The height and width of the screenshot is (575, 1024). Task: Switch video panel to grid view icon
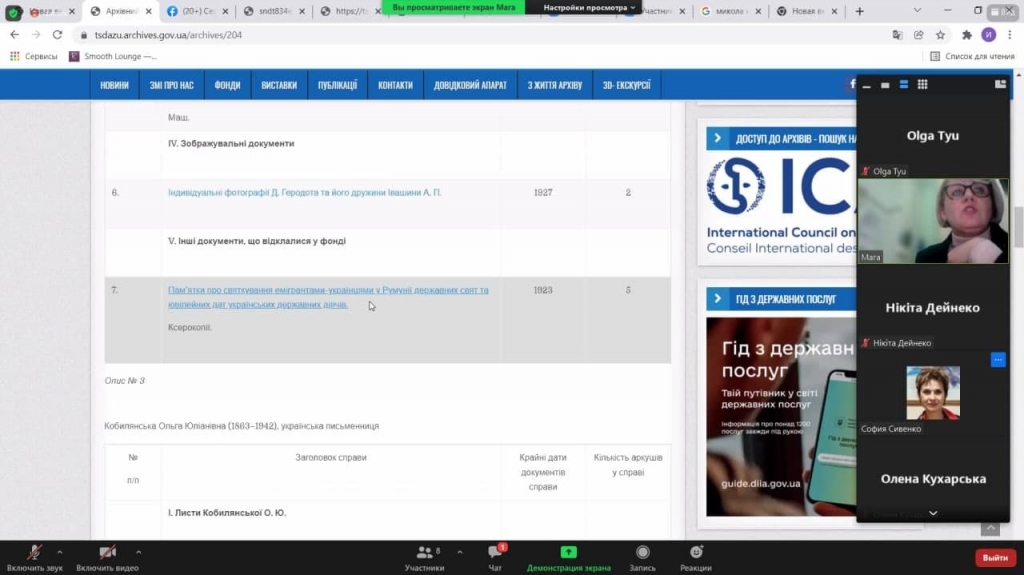(x=922, y=84)
